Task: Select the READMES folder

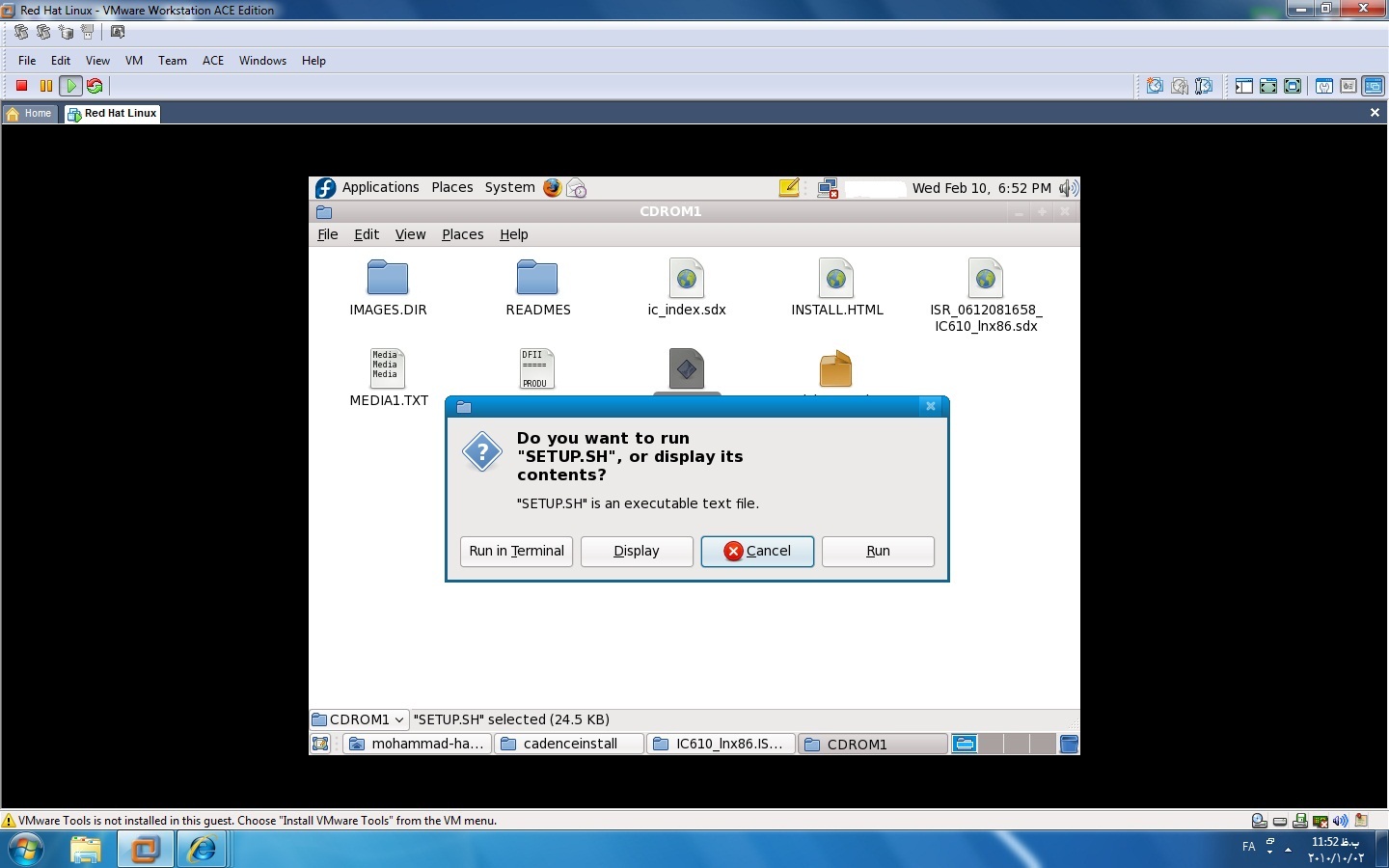Action: pyautogui.click(x=537, y=288)
